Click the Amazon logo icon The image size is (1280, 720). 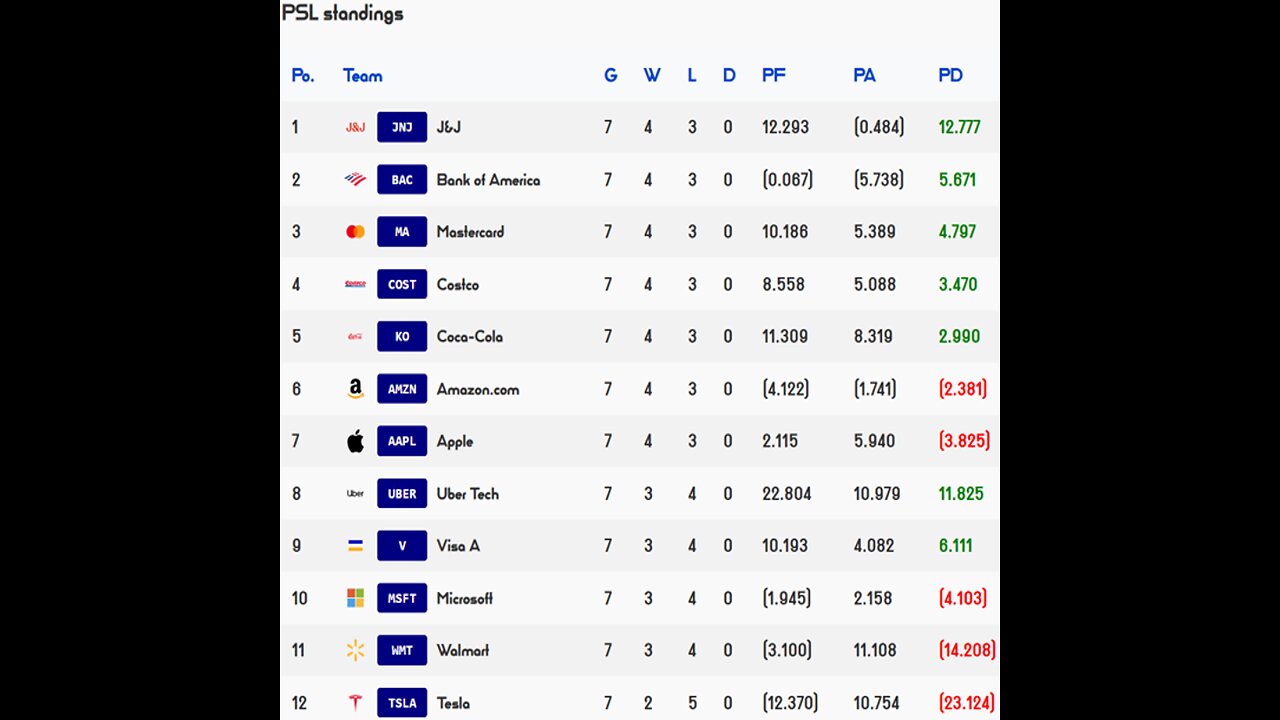tap(355, 389)
